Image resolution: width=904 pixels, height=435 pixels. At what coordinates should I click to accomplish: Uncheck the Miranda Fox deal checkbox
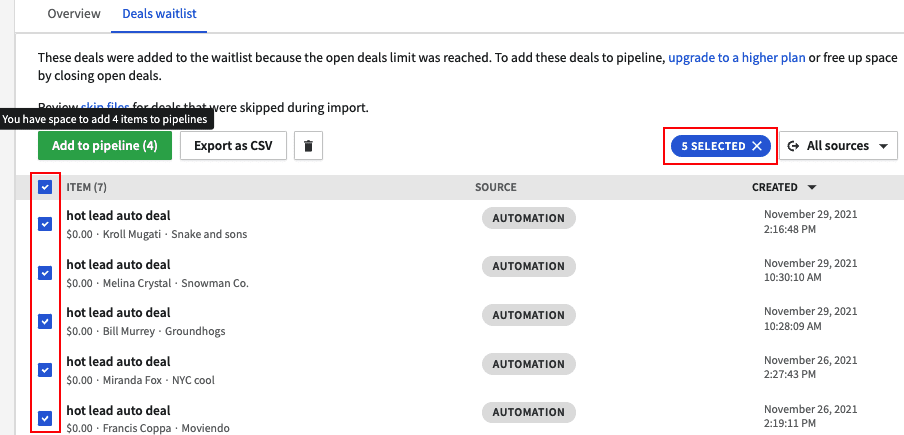coord(45,369)
